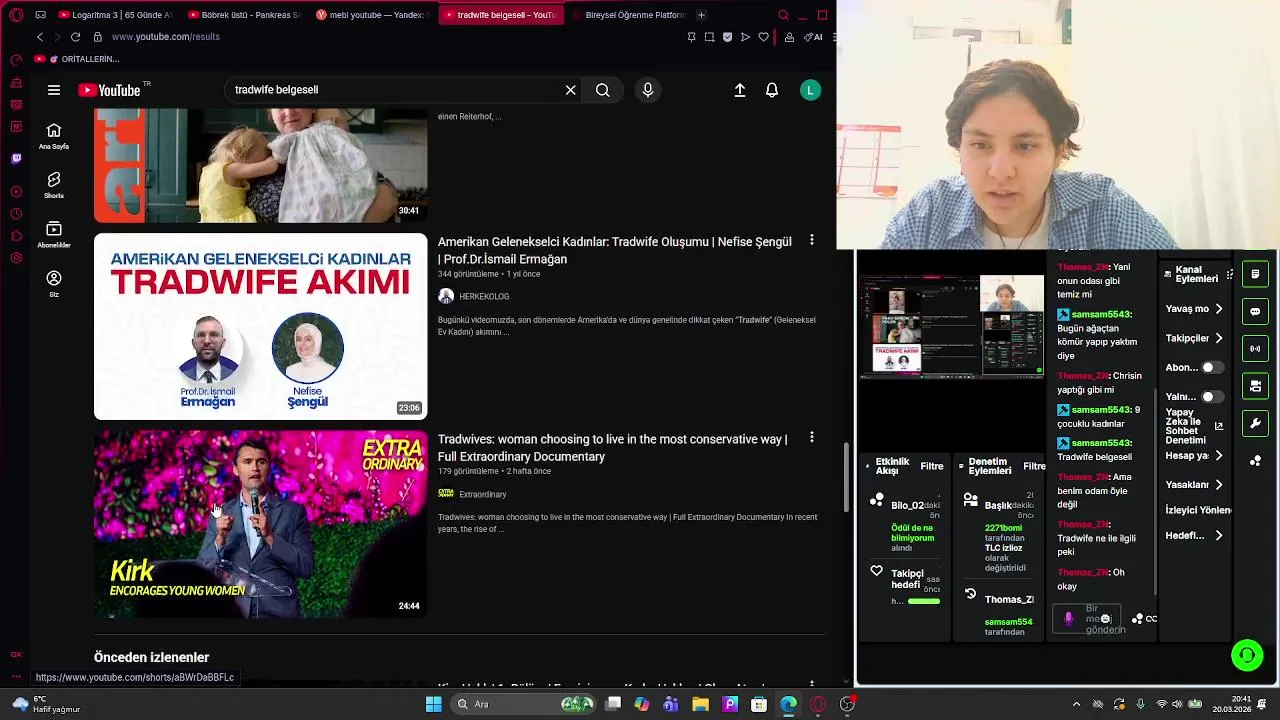Viewport: 1280px width, 720px height.
Task: Expand the Hedefl... option
Action: coord(1219,536)
